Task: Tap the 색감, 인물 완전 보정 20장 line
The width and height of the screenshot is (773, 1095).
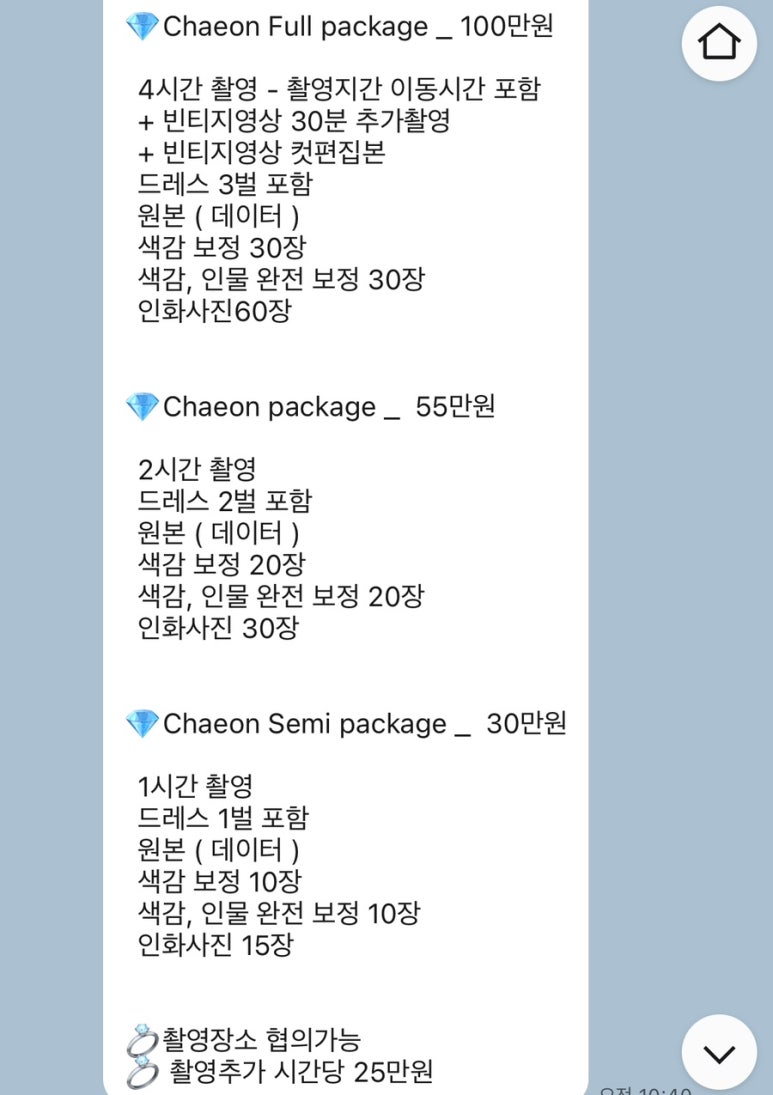Action: click(281, 596)
